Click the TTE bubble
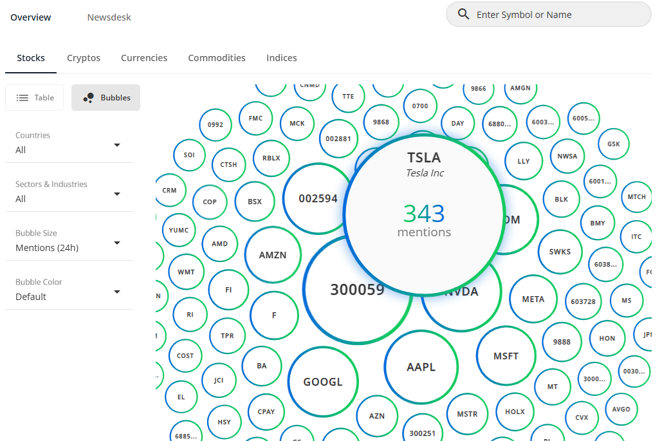Image resolution: width=660 pixels, height=441 pixels. pos(348,96)
